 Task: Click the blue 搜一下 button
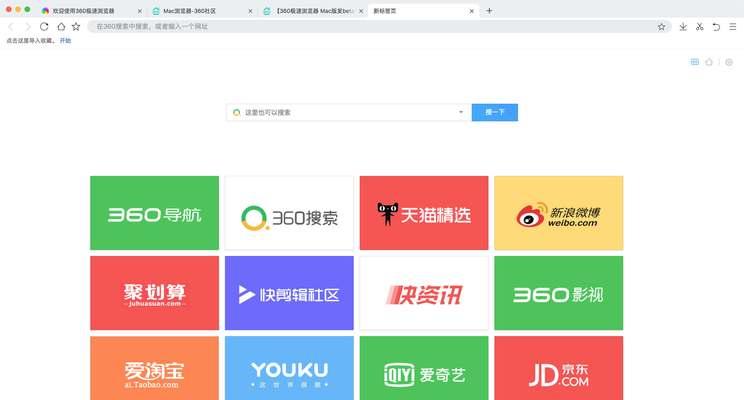point(494,112)
